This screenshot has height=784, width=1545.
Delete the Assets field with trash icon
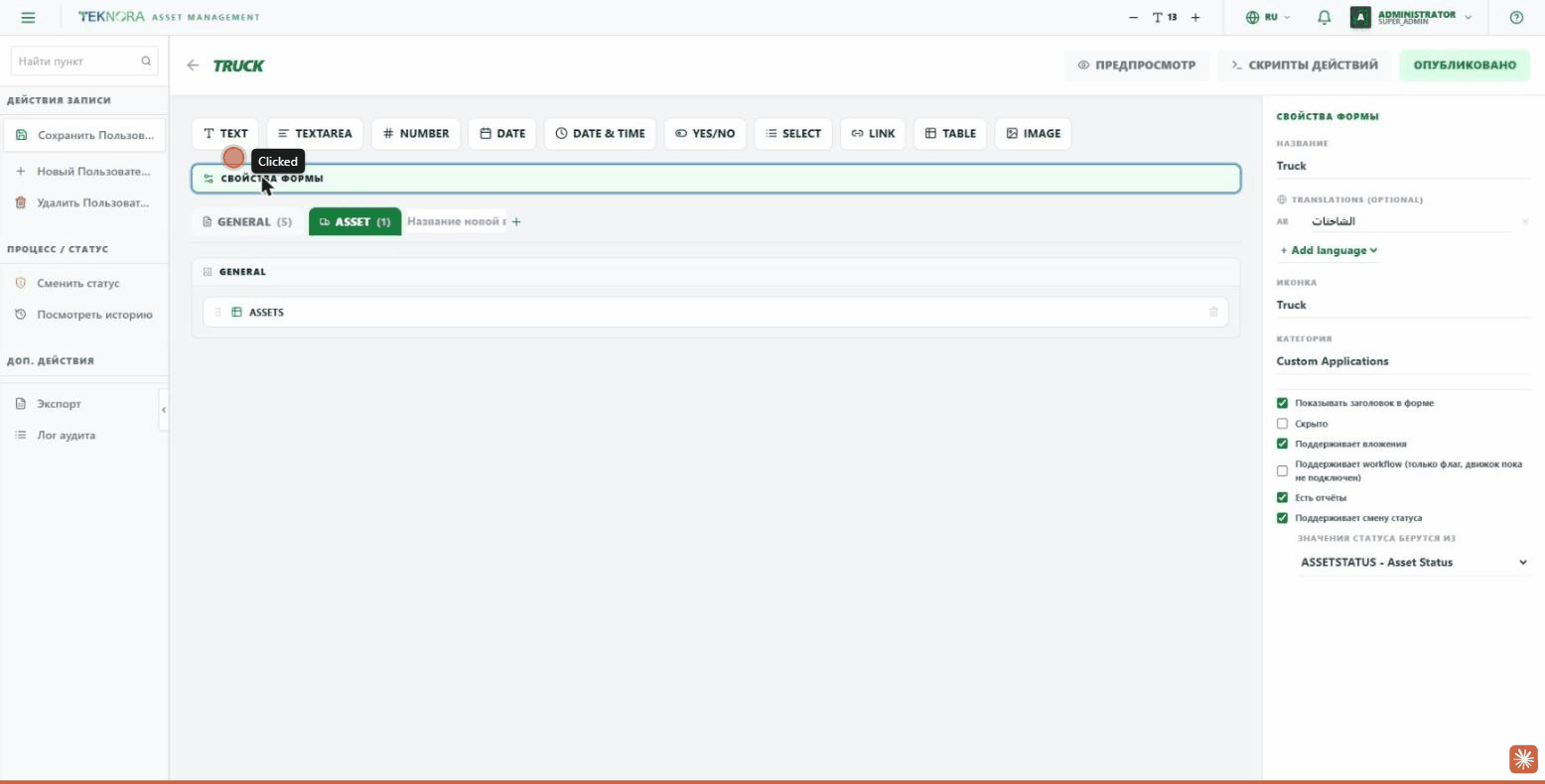point(1213,313)
